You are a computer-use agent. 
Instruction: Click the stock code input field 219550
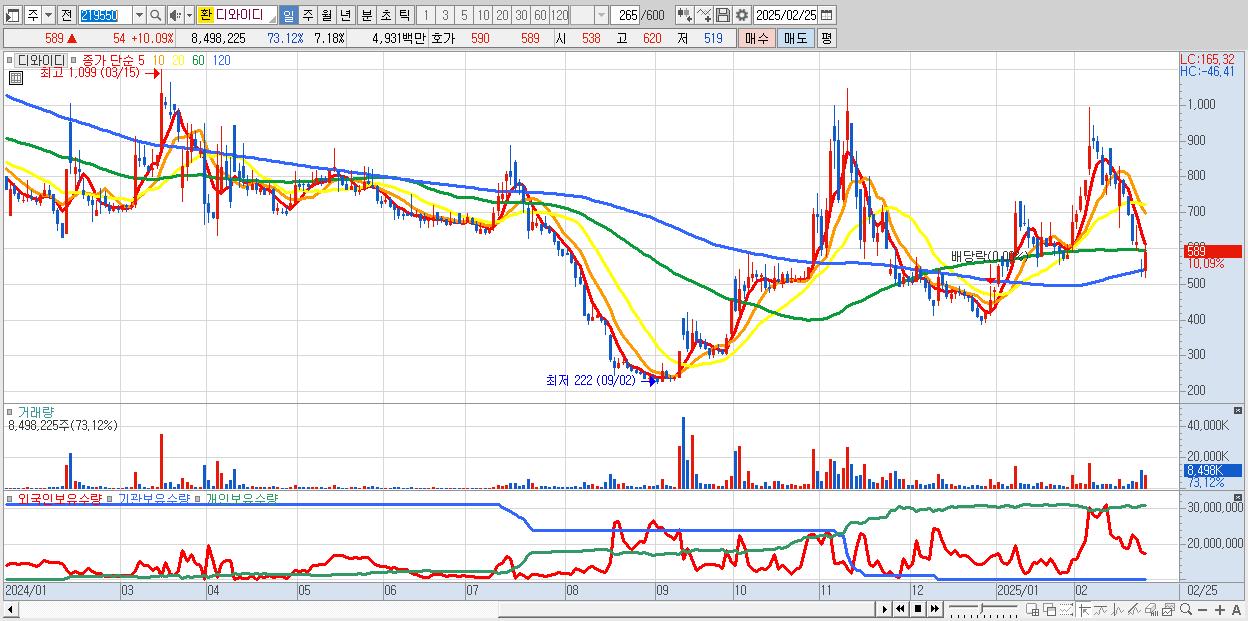105,15
